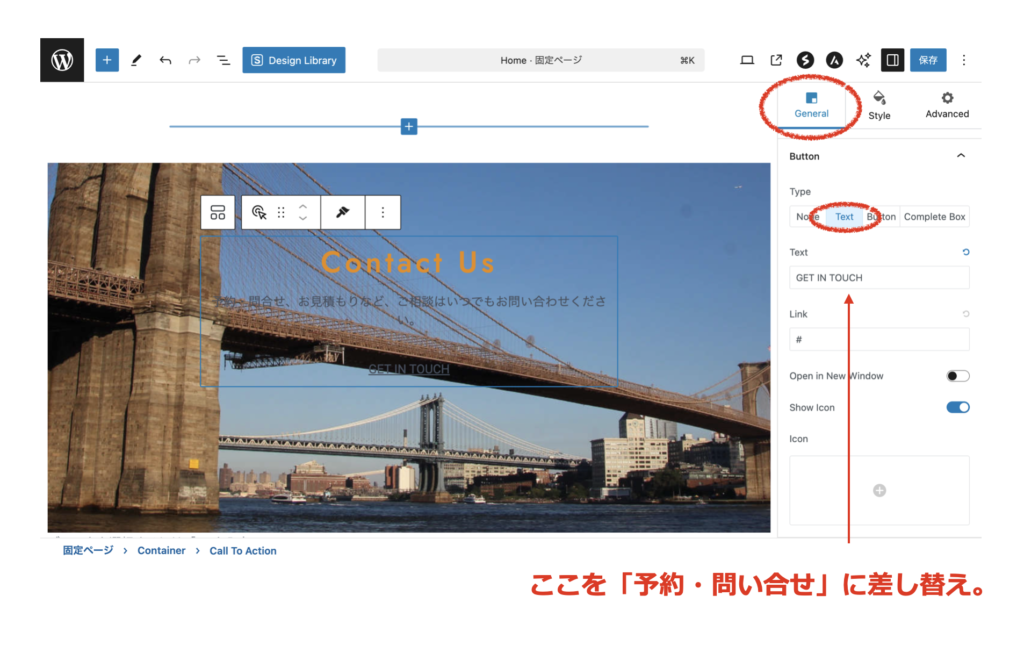Select the Complete Box type option
The image size is (1024, 646).
tap(934, 217)
